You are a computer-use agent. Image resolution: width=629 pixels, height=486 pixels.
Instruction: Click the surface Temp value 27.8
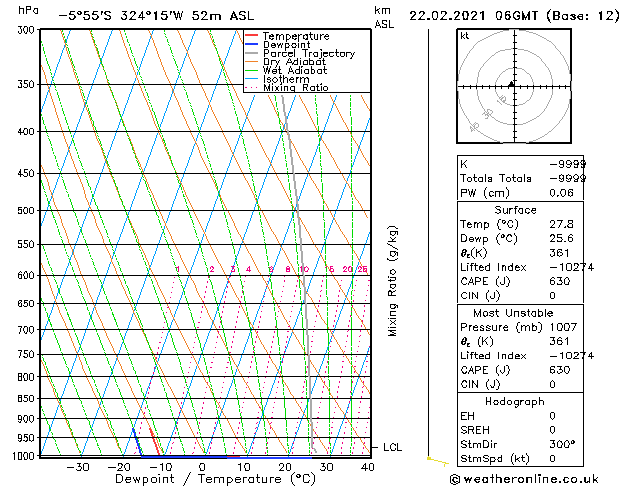click(x=561, y=224)
